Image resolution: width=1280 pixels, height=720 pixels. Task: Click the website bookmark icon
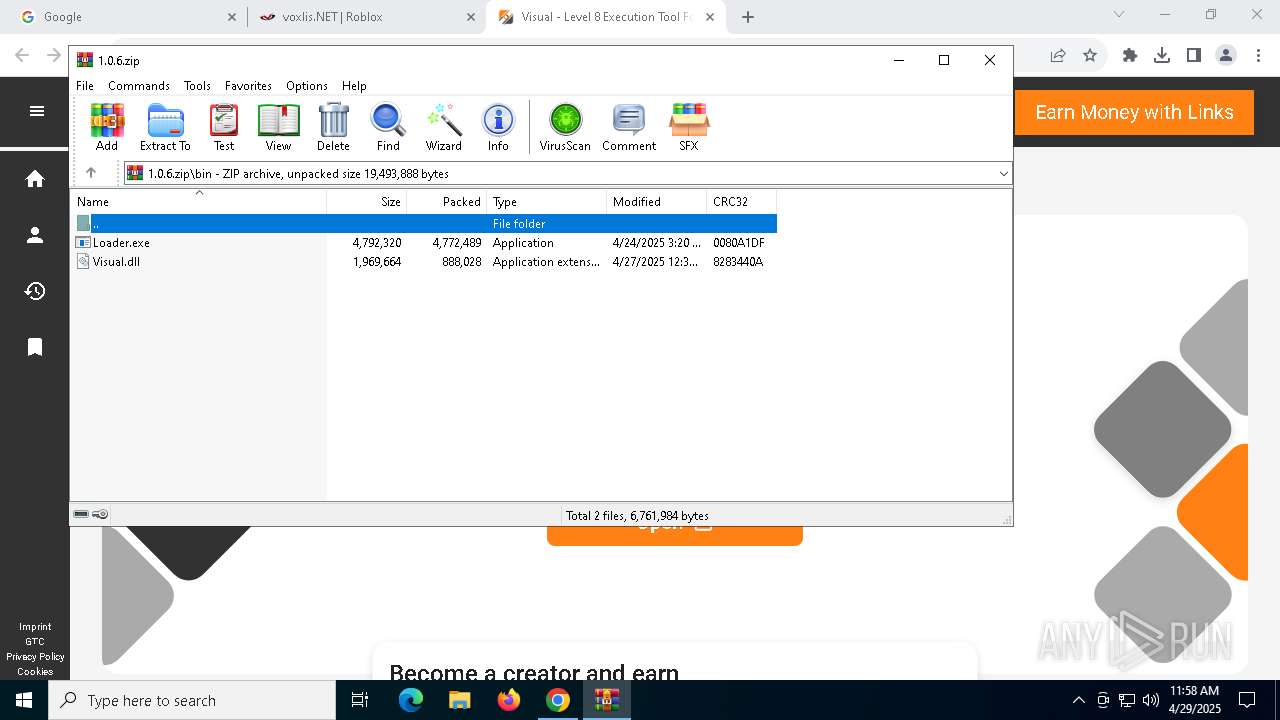(35, 347)
